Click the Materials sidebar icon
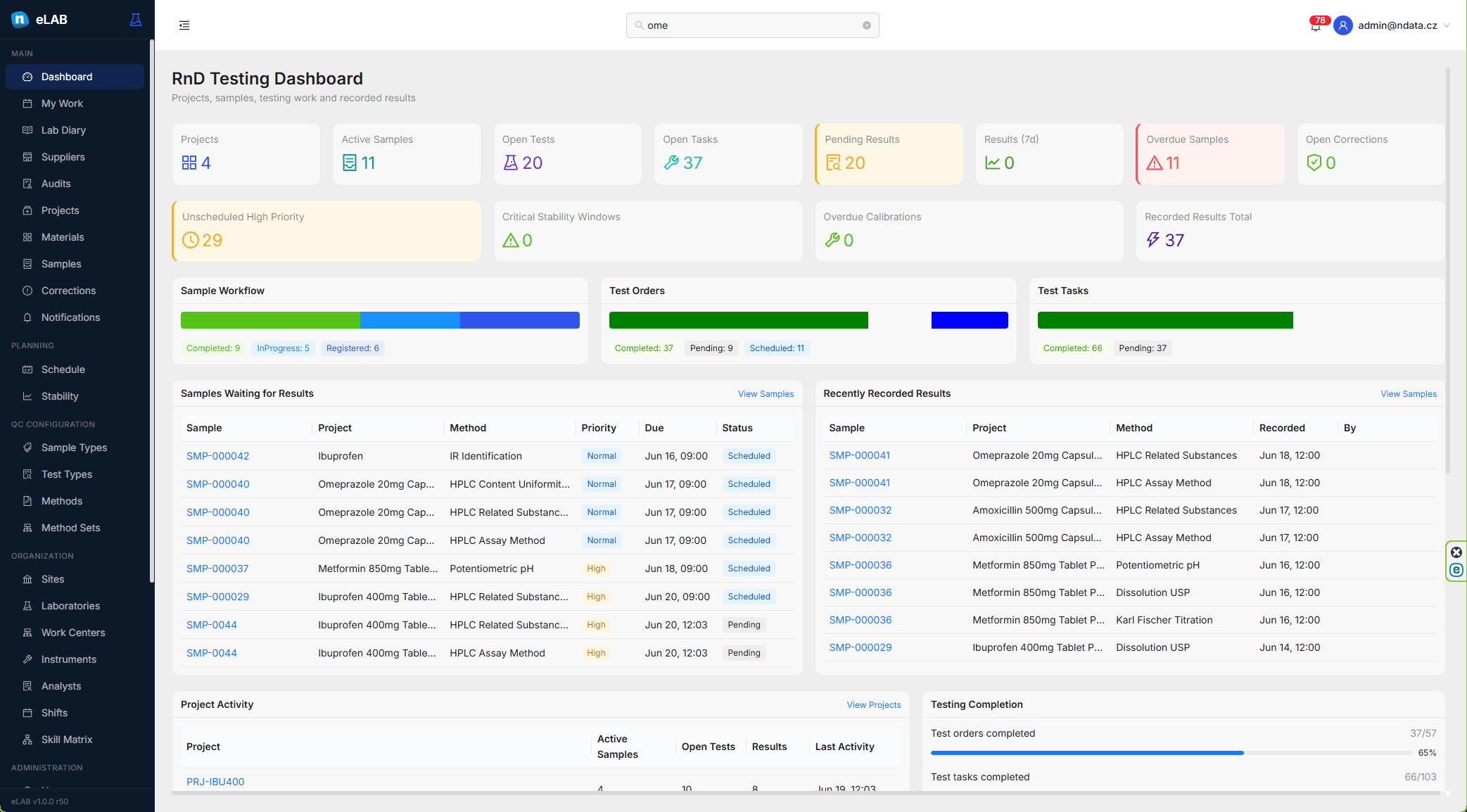This screenshot has height=812, width=1467. point(27,237)
